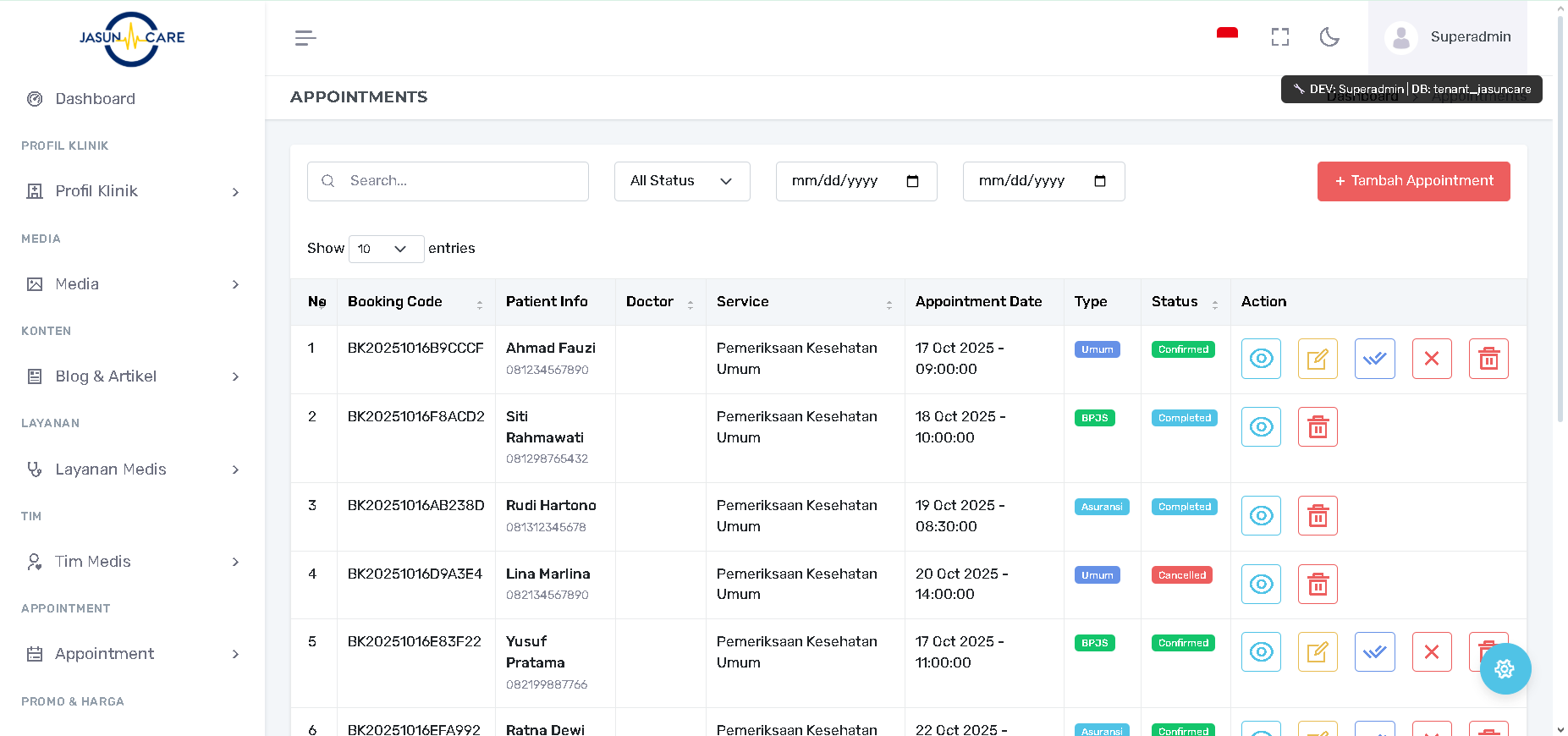Open Dashboard from the sidebar

(x=95, y=99)
